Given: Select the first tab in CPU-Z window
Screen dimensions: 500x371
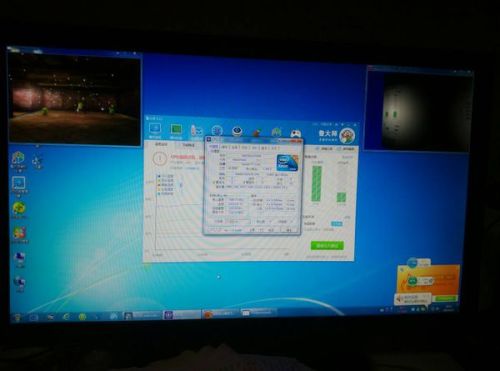Looking at the screenshot, I should point(213,146).
